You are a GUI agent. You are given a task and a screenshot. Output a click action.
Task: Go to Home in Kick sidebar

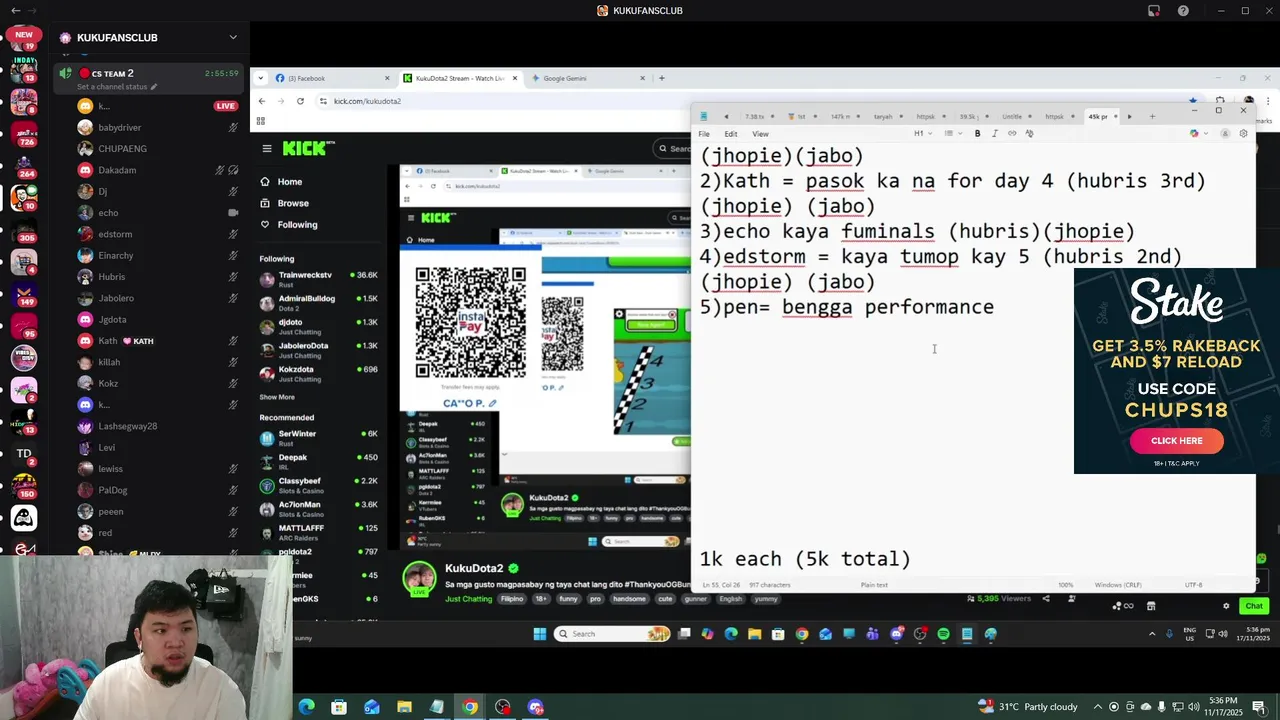(x=290, y=182)
